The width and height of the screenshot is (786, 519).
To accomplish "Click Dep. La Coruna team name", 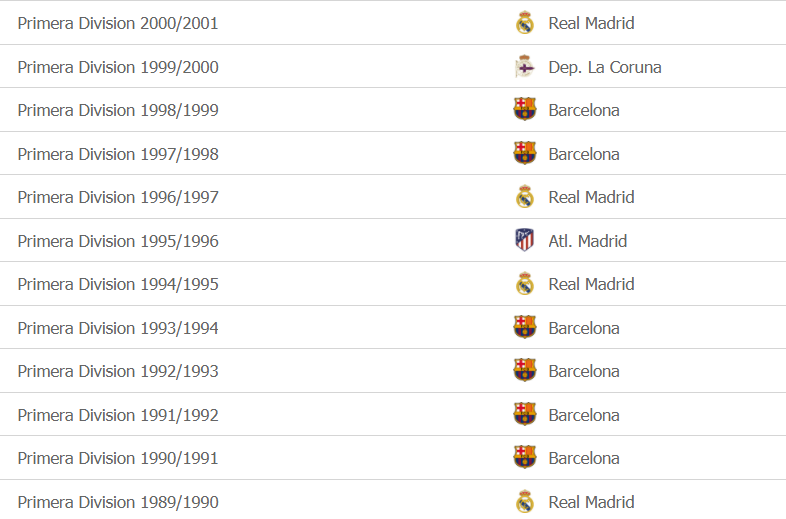I will [605, 67].
